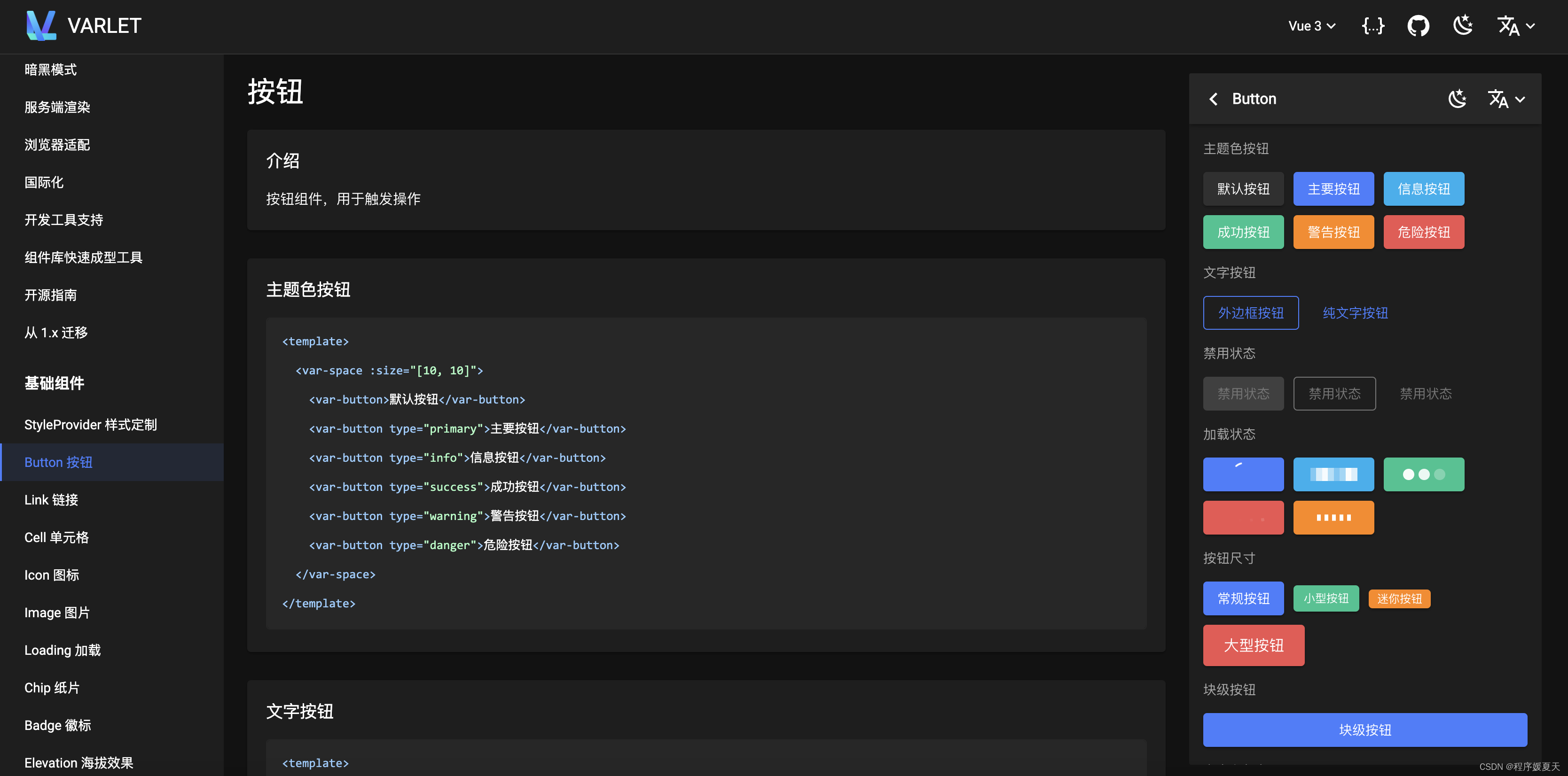
Task: Click the blue circular loading button
Action: point(1243,474)
